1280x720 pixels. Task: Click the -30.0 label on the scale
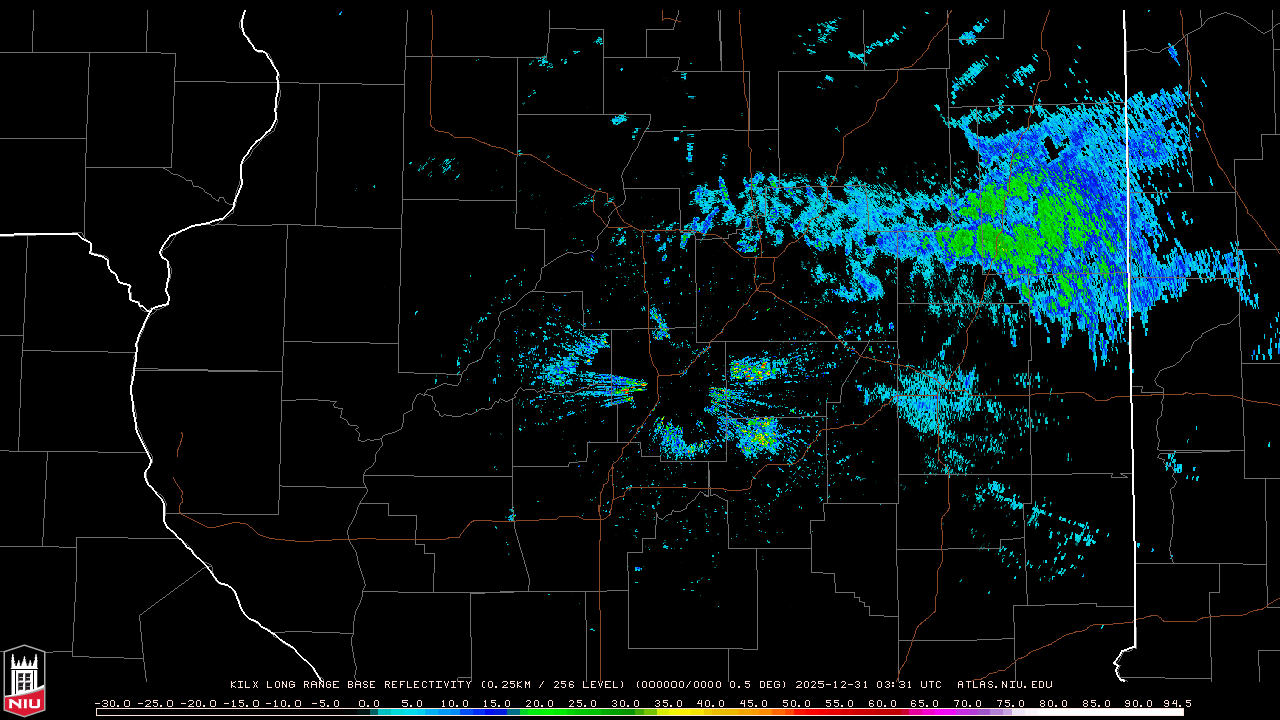point(112,703)
